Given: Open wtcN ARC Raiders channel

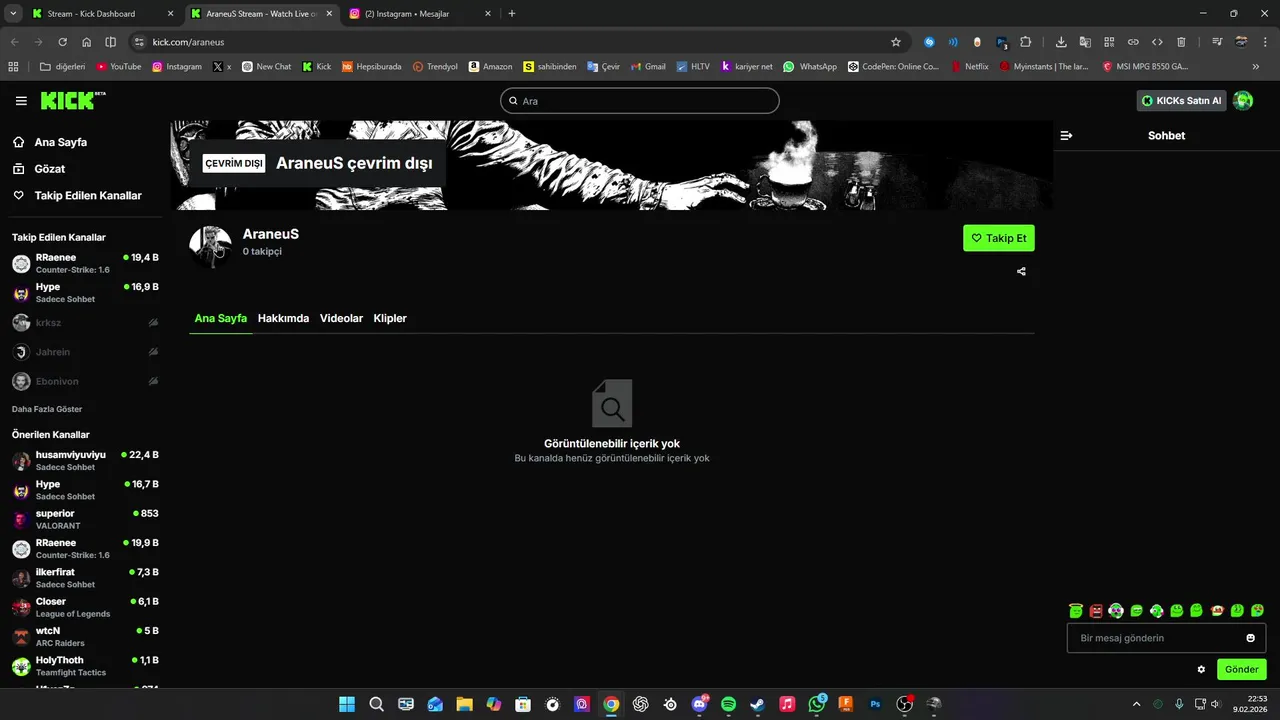Looking at the screenshot, I should pos(85,637).
